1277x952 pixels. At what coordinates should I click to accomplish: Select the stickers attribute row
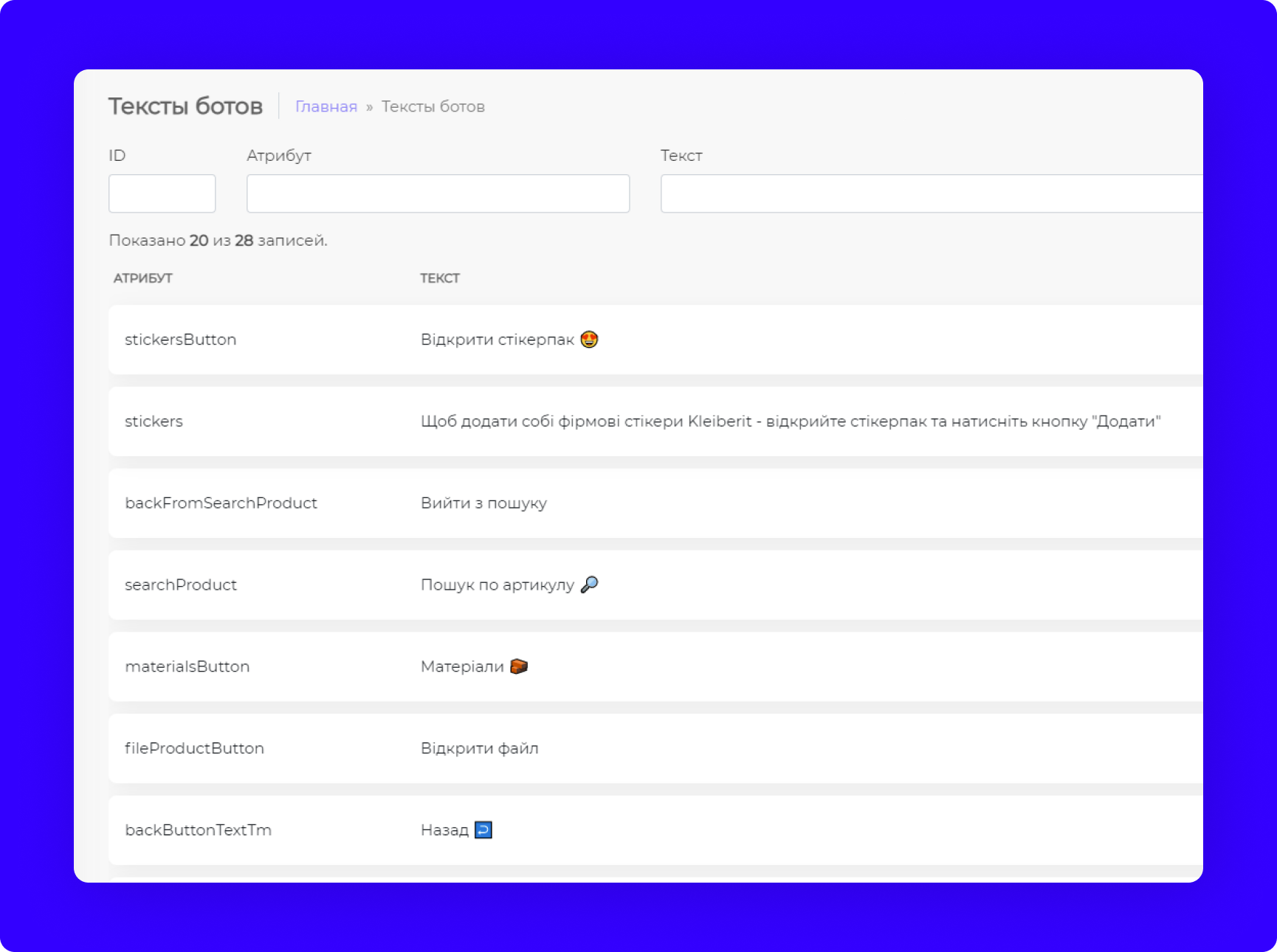click(154, 421)
